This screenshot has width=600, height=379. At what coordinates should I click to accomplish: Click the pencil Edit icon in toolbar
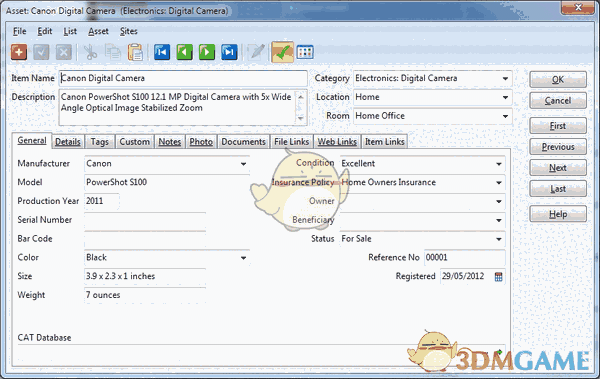click(256, 52)
